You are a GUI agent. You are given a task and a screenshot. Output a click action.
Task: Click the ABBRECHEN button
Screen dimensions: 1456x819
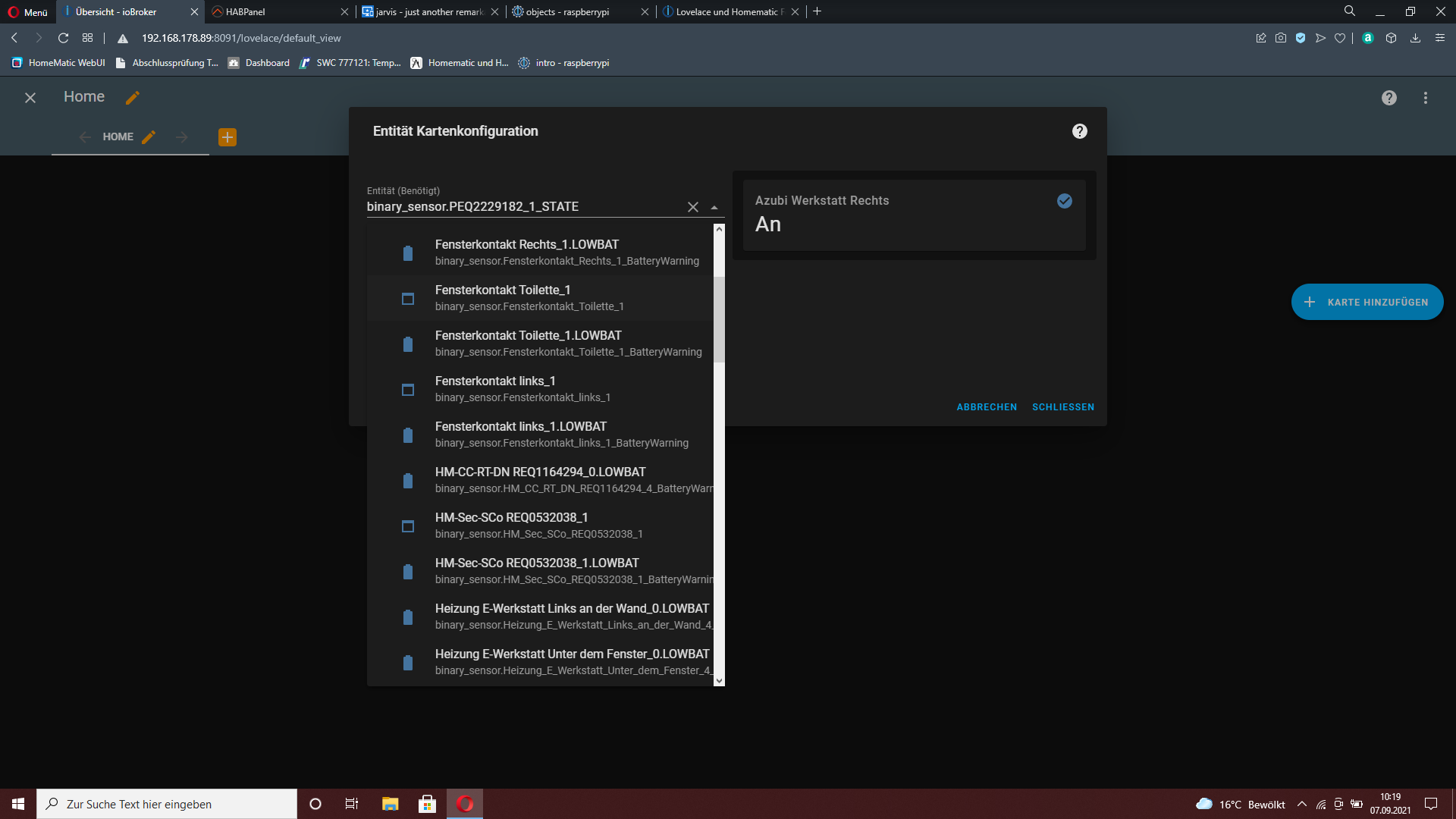[x=986, y=407]
